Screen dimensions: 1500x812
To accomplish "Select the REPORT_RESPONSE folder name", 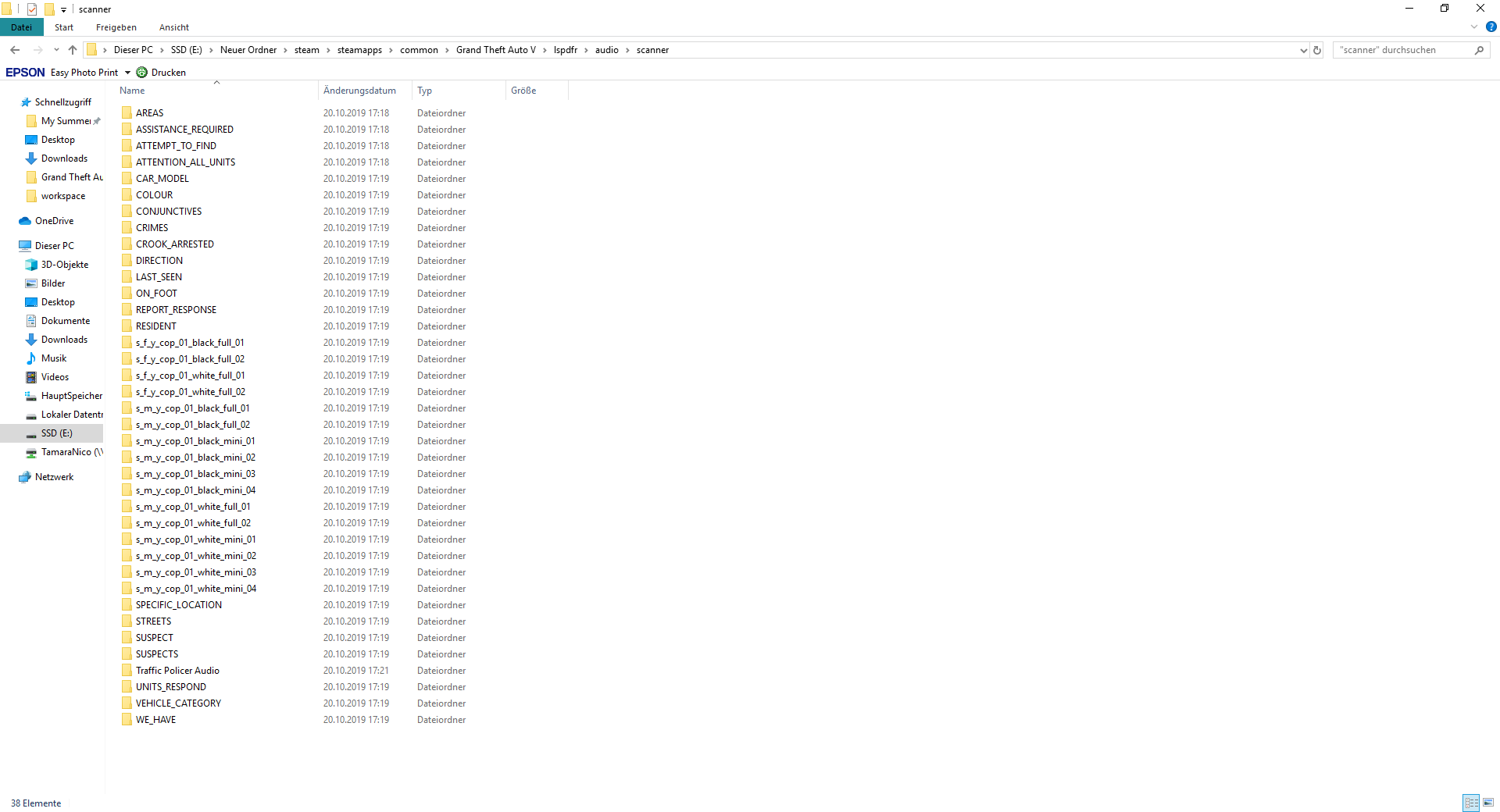I will click(x=176, y=310).
